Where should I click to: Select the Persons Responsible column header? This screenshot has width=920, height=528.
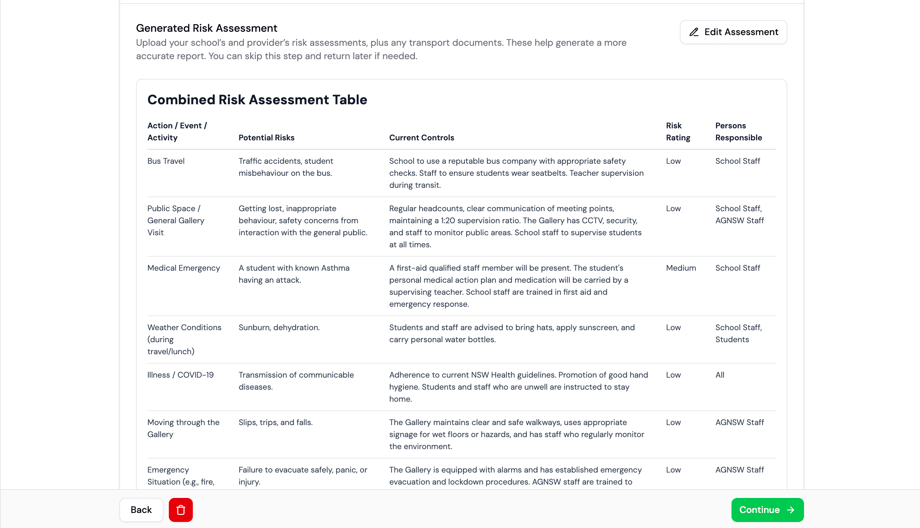coord(738,132)
